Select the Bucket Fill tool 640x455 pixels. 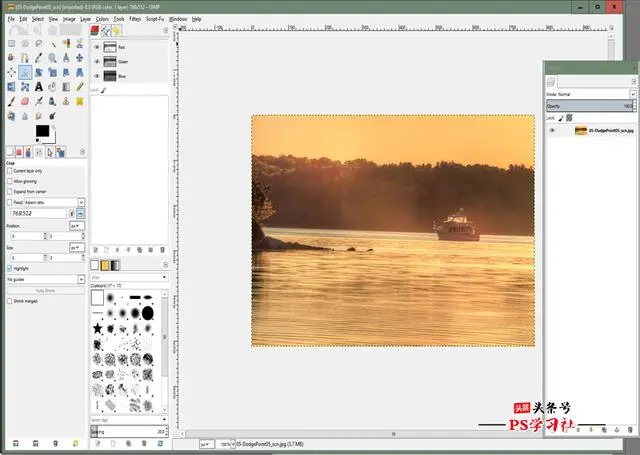coord(52,87)
